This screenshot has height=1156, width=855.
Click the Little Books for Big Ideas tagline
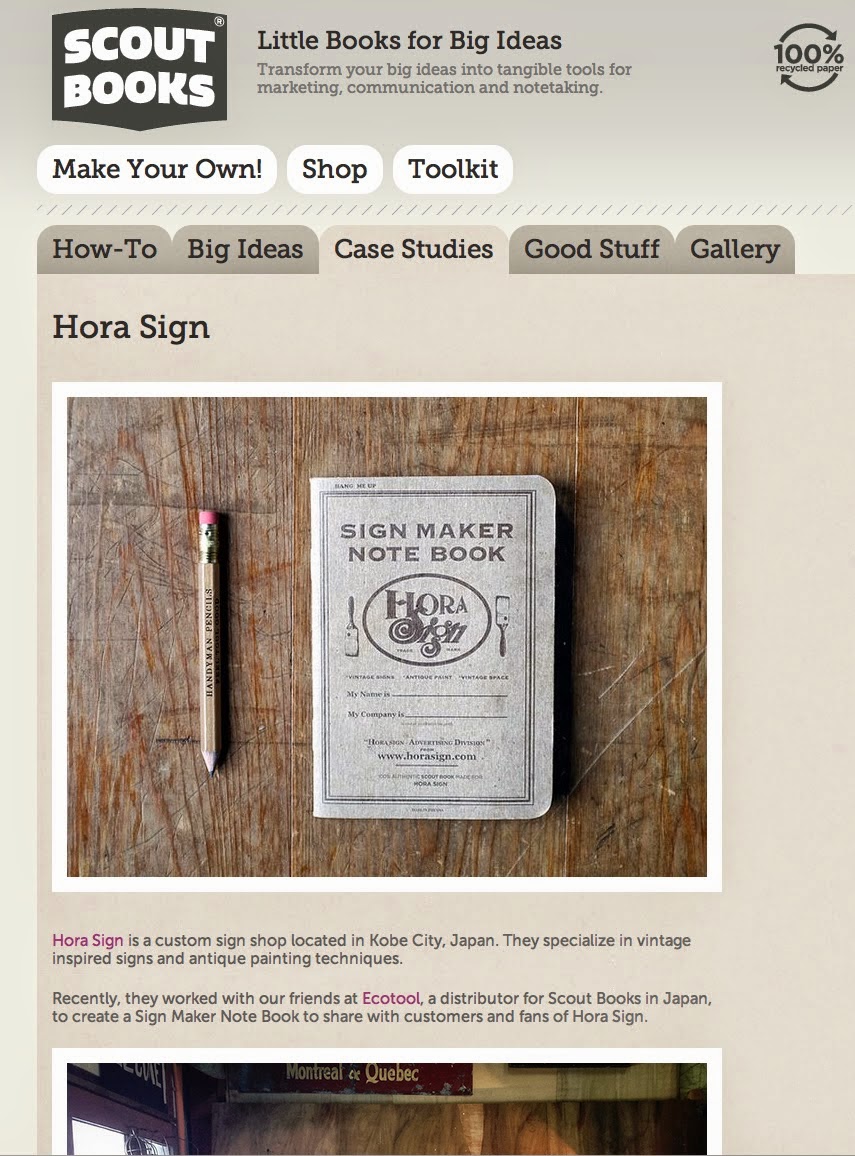tap(409, 41)
